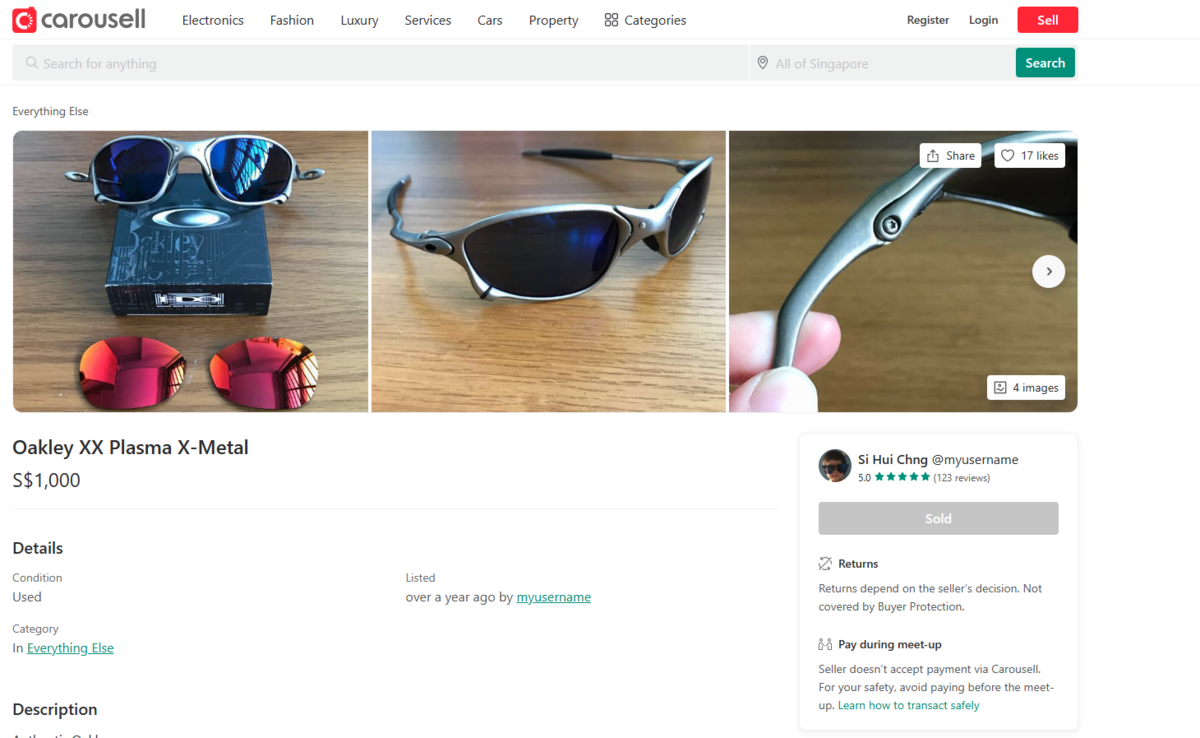Open Learn how to transact safely
The height and width of the screenshot is (738, 1200).
tap(908, 705)
